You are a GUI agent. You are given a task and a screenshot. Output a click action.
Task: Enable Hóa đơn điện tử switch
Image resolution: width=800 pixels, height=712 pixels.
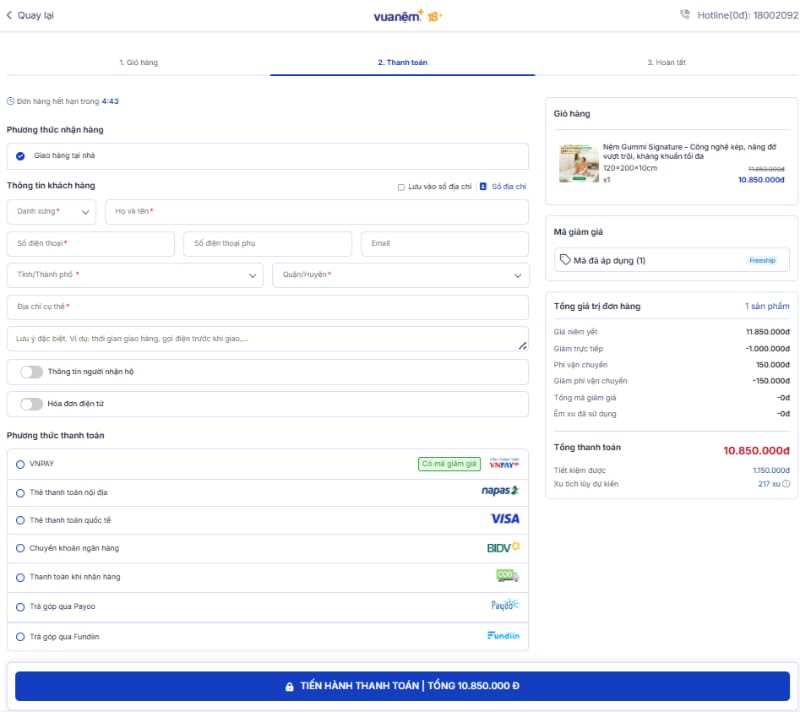coord(32,404)
